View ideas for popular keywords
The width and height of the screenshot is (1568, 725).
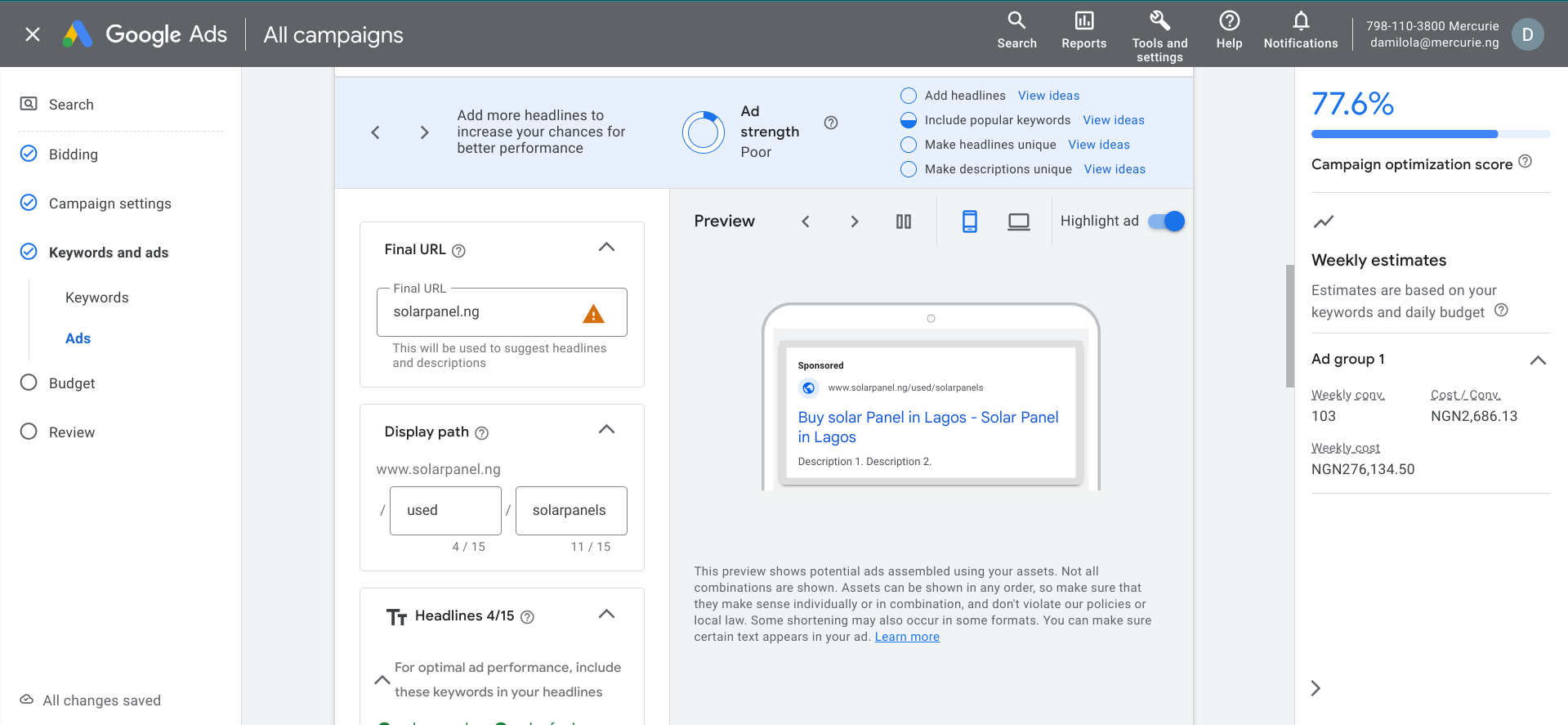coord(1114,120)
